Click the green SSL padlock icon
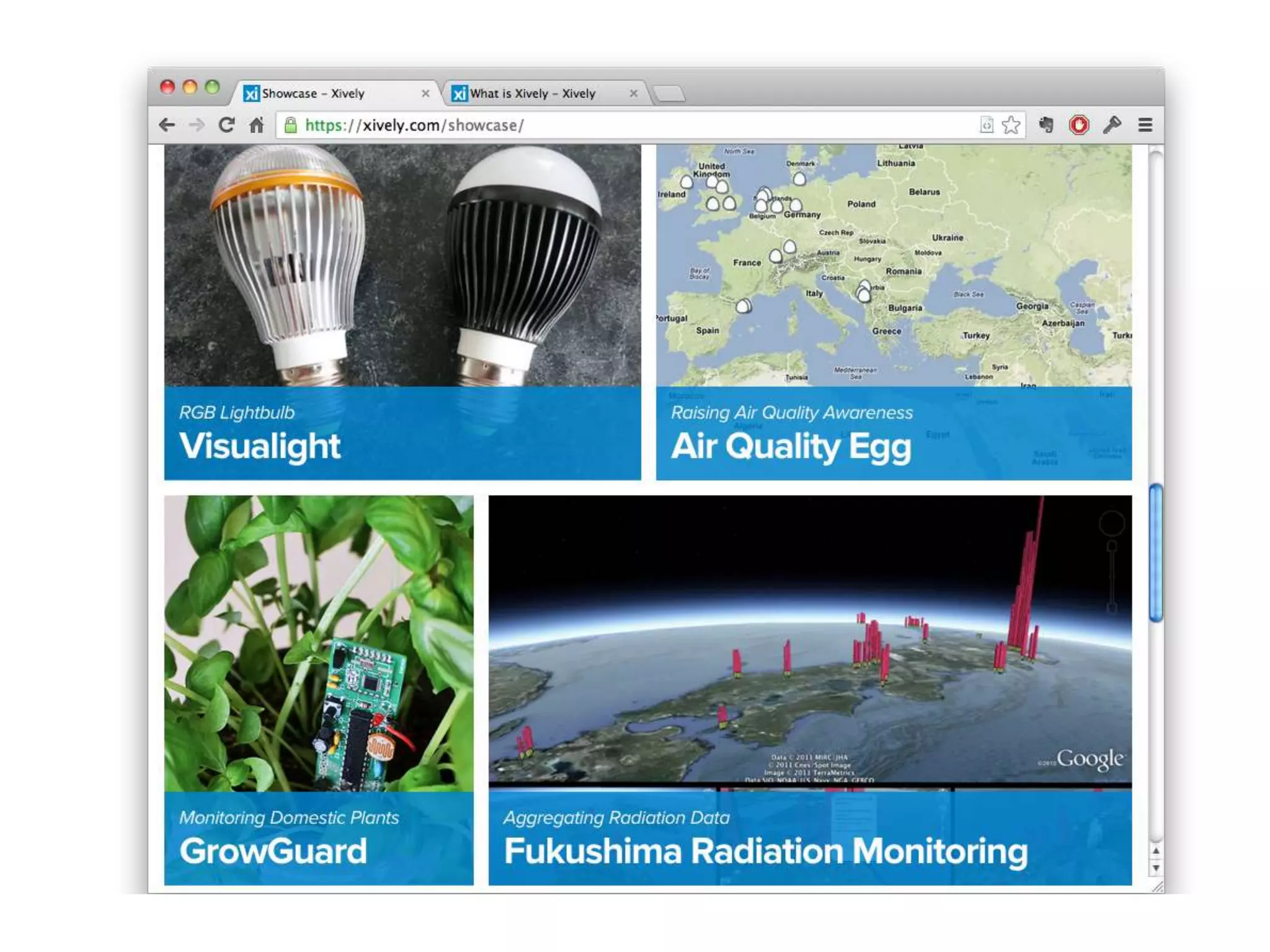 click(x=290, y=126)
